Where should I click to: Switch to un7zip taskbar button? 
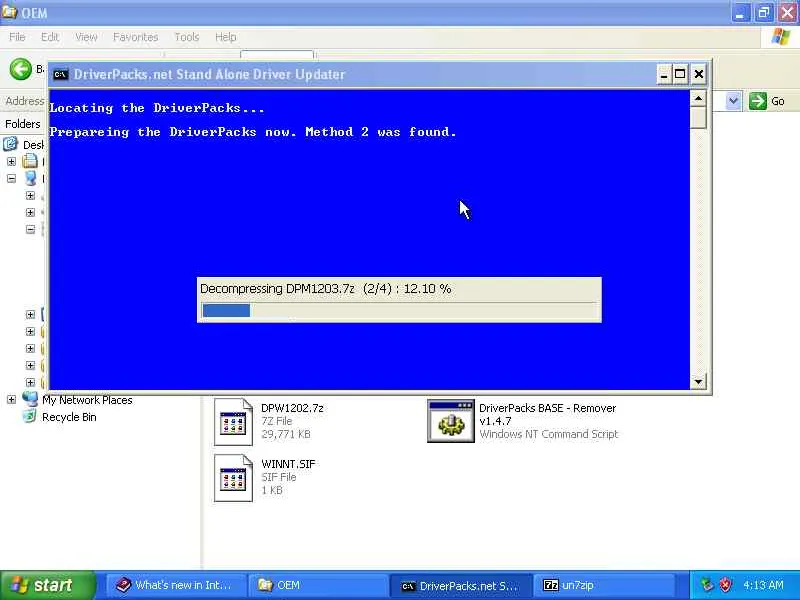[603, 585]
